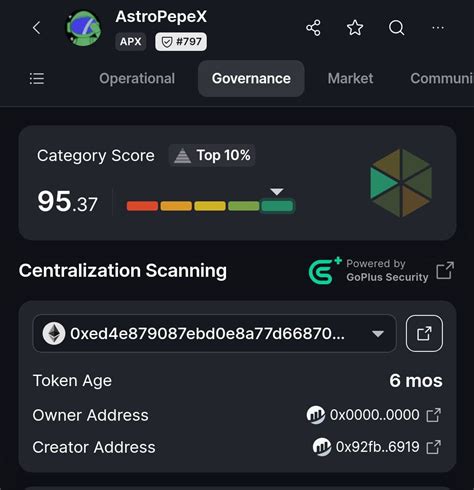The height and width of the screenshot is (490, 474).
Task: Open the sections list icon
Action: pos(37,79)
